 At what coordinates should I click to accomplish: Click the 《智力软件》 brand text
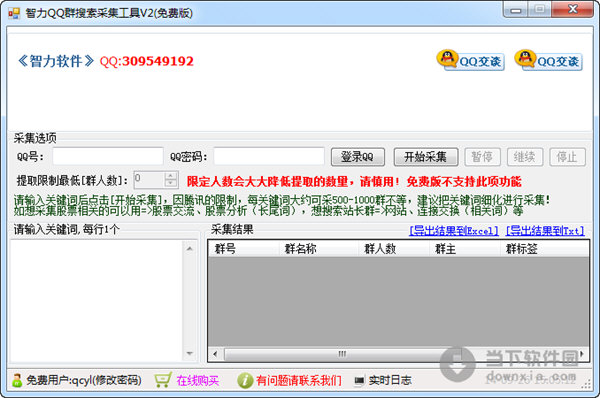coord(56,61)
